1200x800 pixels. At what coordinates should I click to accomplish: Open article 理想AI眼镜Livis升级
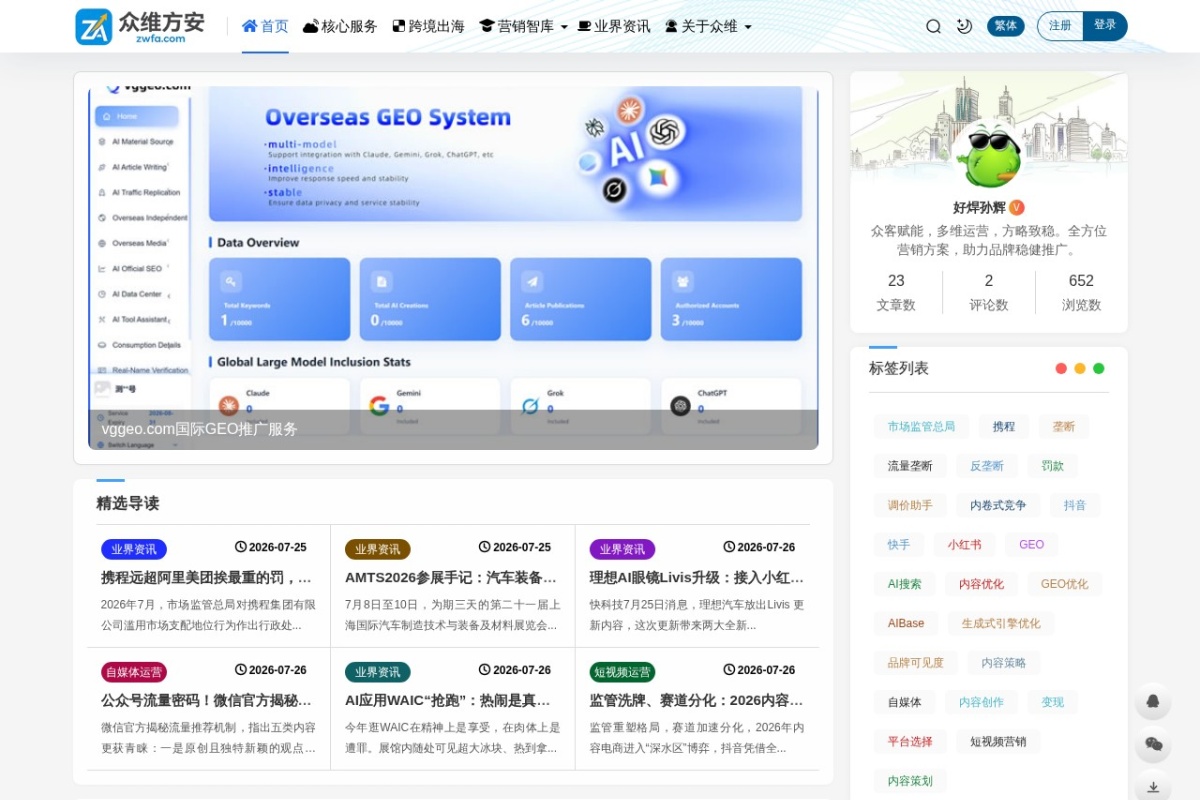tap(696, 577)
